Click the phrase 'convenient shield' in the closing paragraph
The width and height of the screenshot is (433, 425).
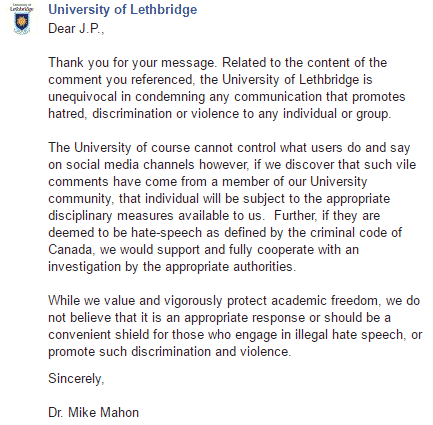pos(99,335)
